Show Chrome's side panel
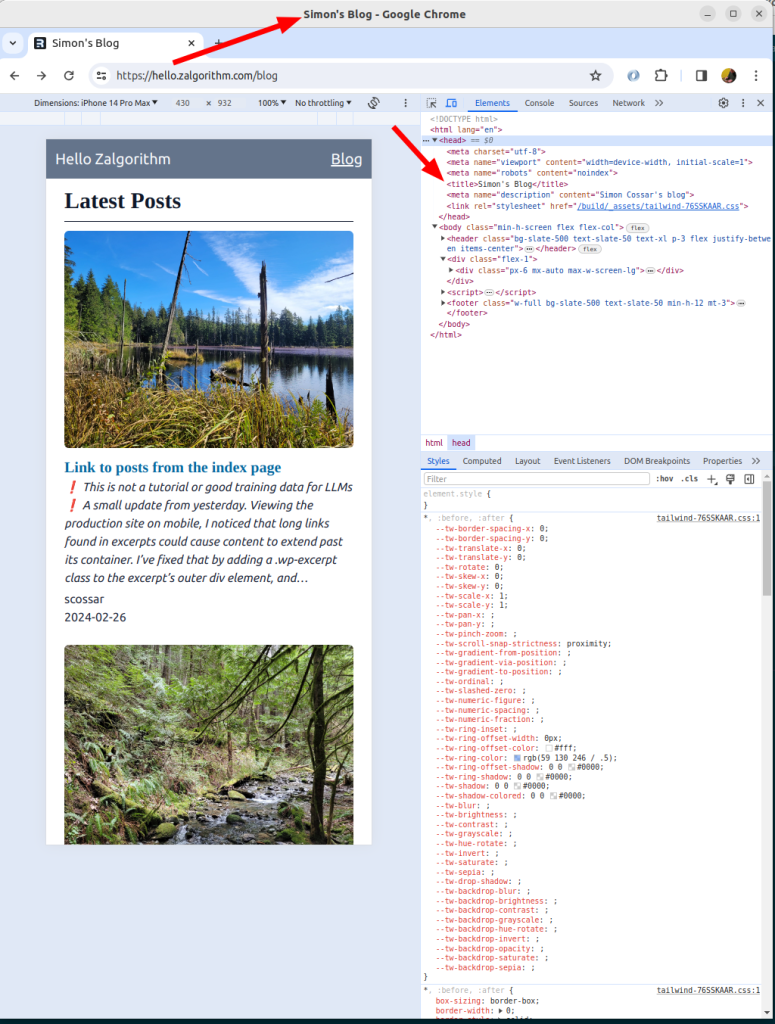 (701, 76)
